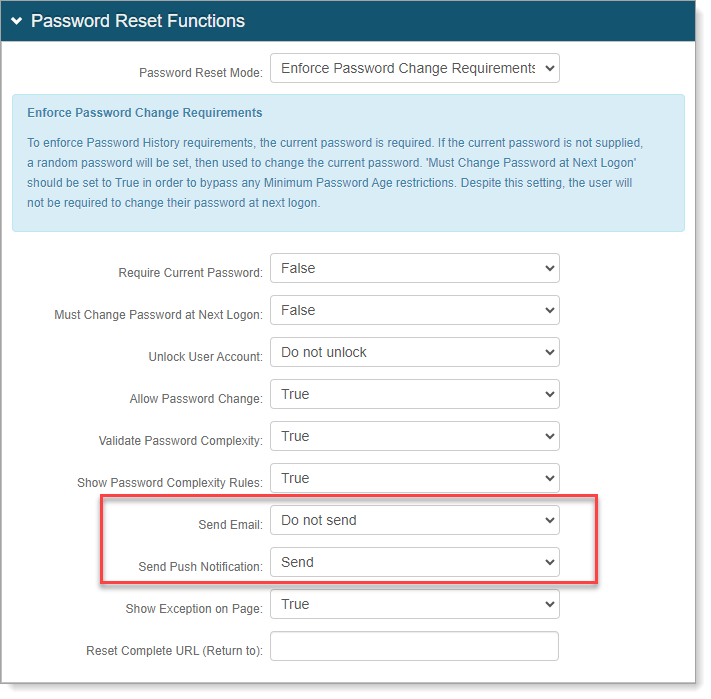Click the Reset Complete URL (Return to) label
Image resolution: width=711 pixels, height=699 pixels.
pos(174,651)
